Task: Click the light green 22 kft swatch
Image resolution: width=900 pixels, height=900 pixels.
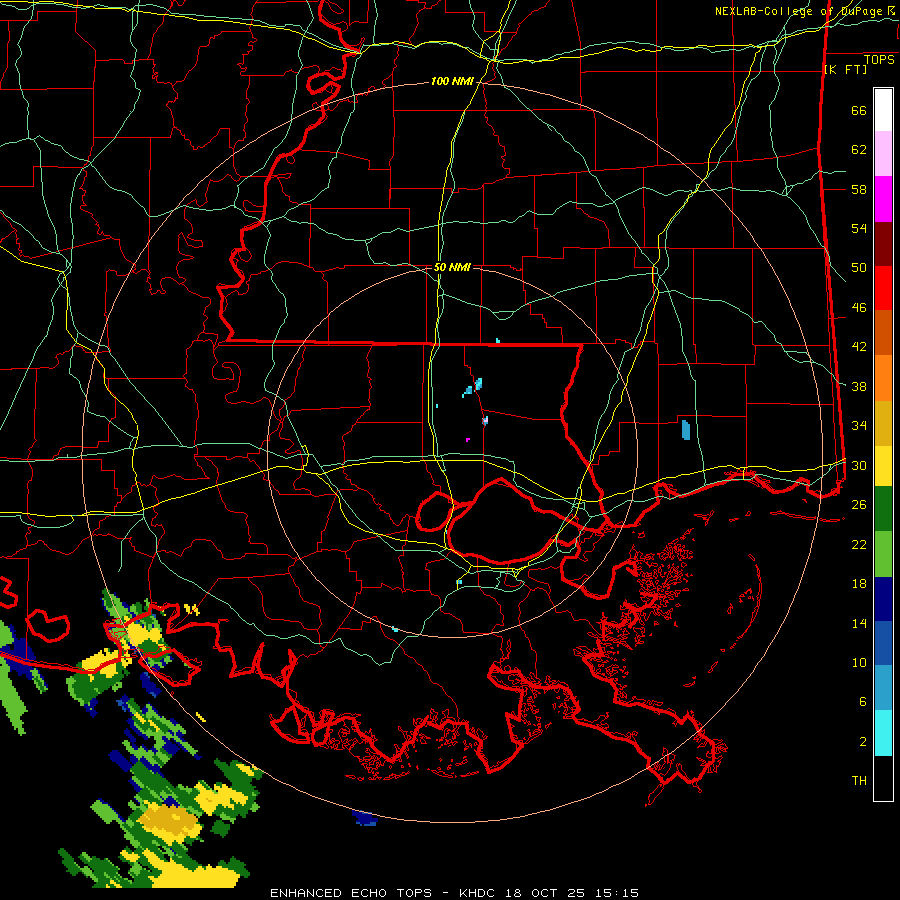Action: click(x=883, y=554)
